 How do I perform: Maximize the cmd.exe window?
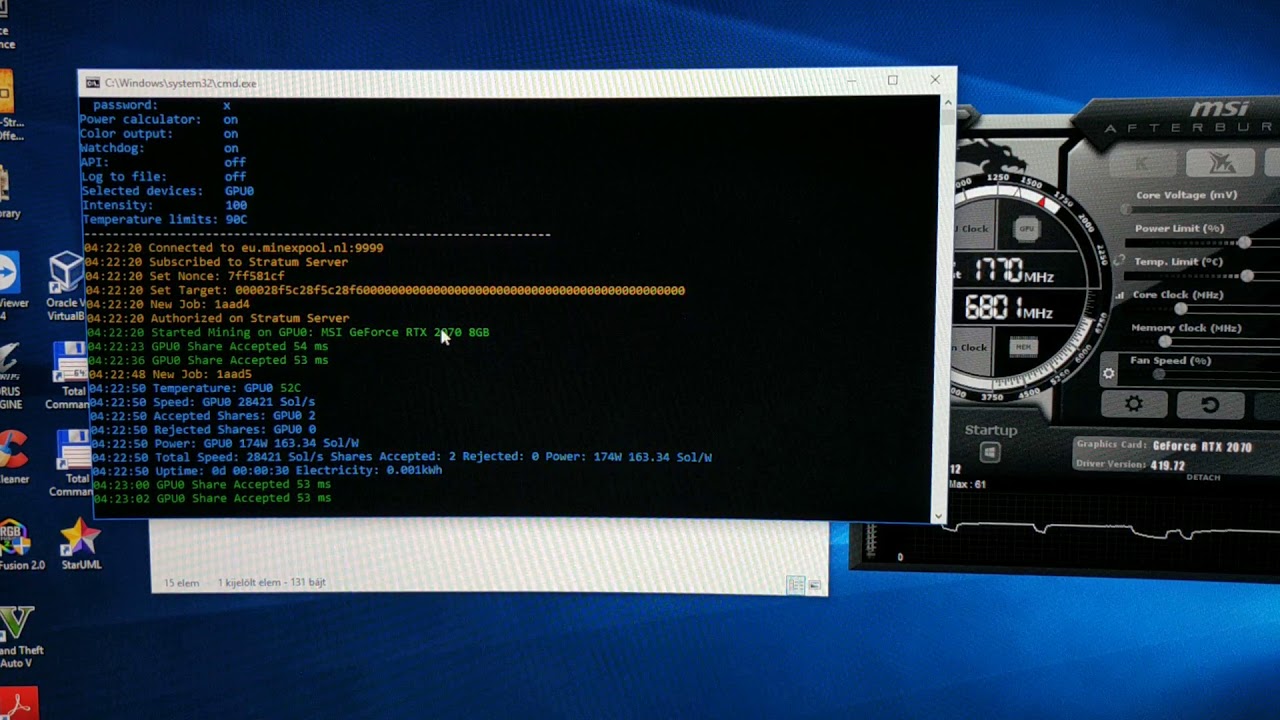[x=892, y=80]
